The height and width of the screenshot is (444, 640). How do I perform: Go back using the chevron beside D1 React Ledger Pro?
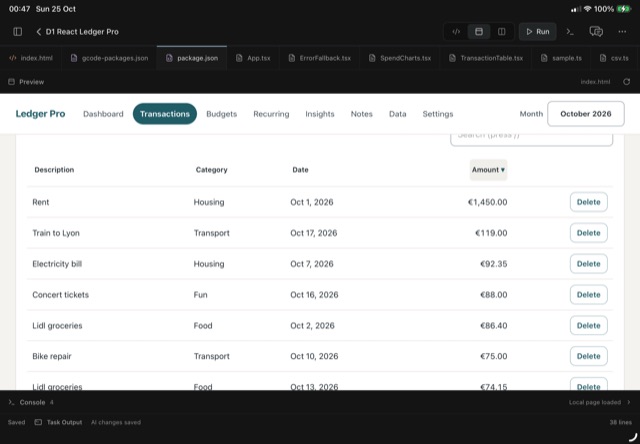pyautogui.click(x=38, y=31)
